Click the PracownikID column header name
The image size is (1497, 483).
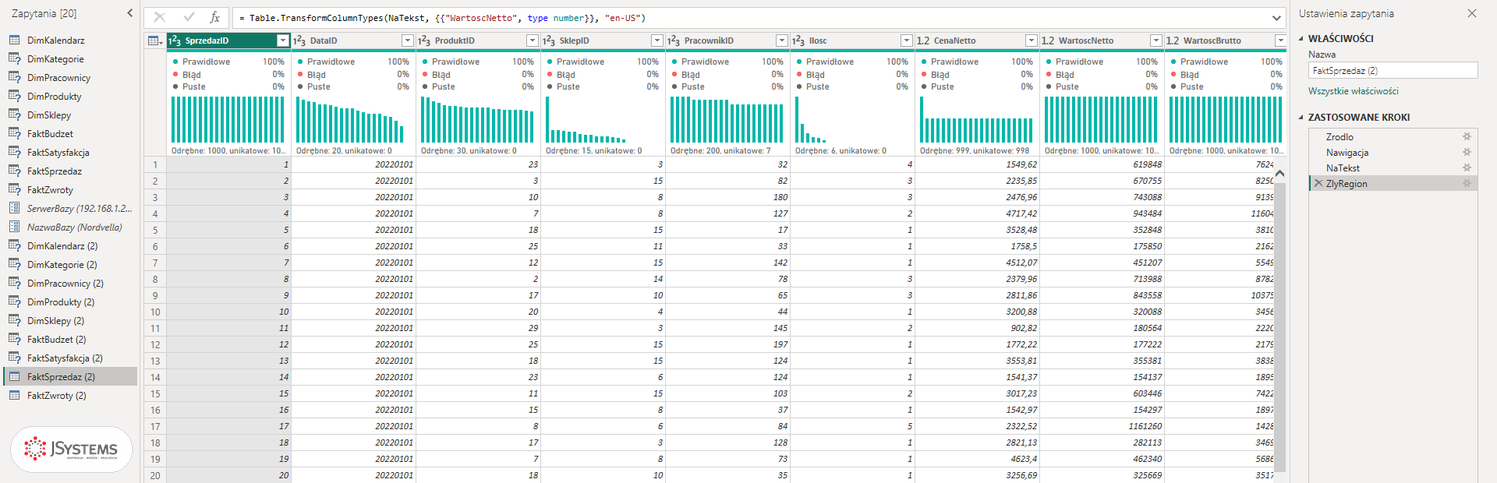point(709,40)
